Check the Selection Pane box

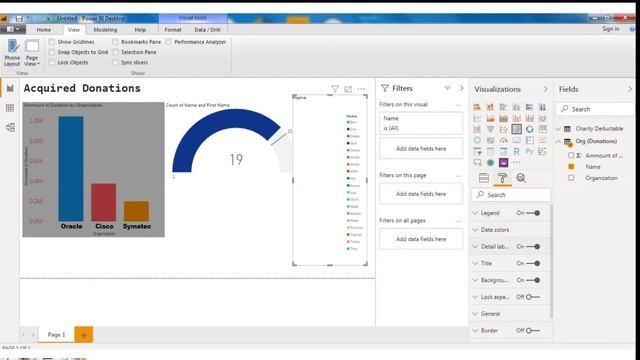point(115,52)
